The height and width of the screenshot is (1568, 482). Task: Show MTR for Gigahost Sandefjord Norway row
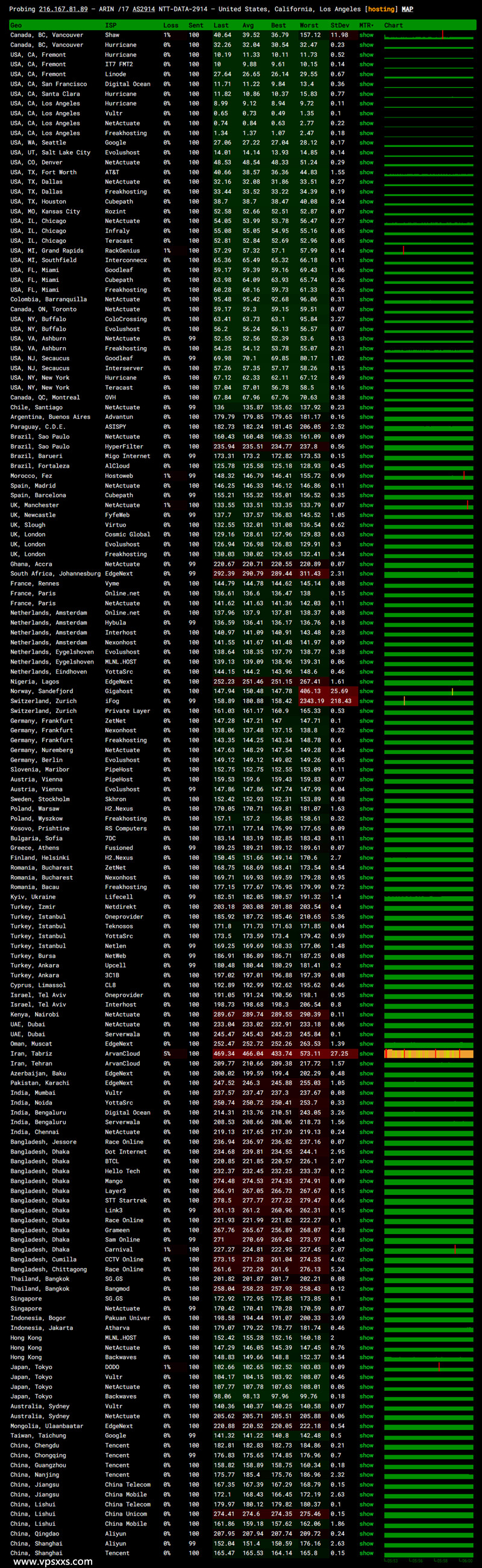366,691
